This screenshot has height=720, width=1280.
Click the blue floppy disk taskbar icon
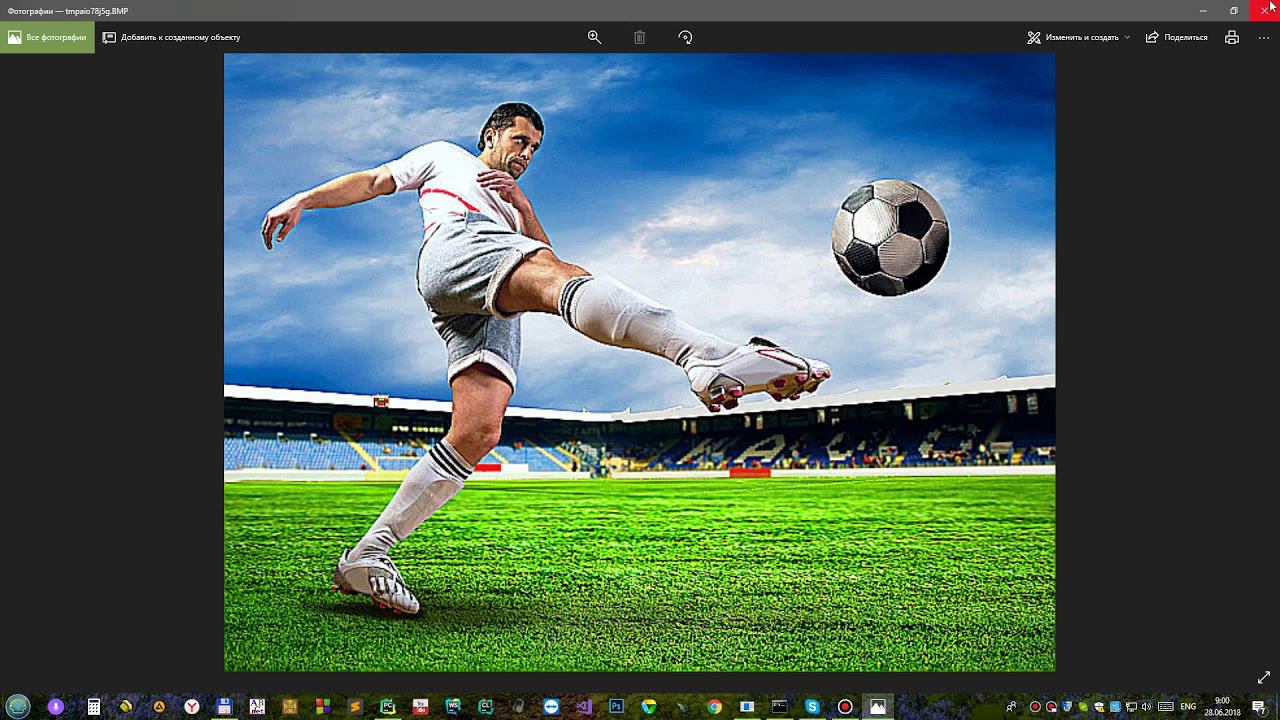224,706
